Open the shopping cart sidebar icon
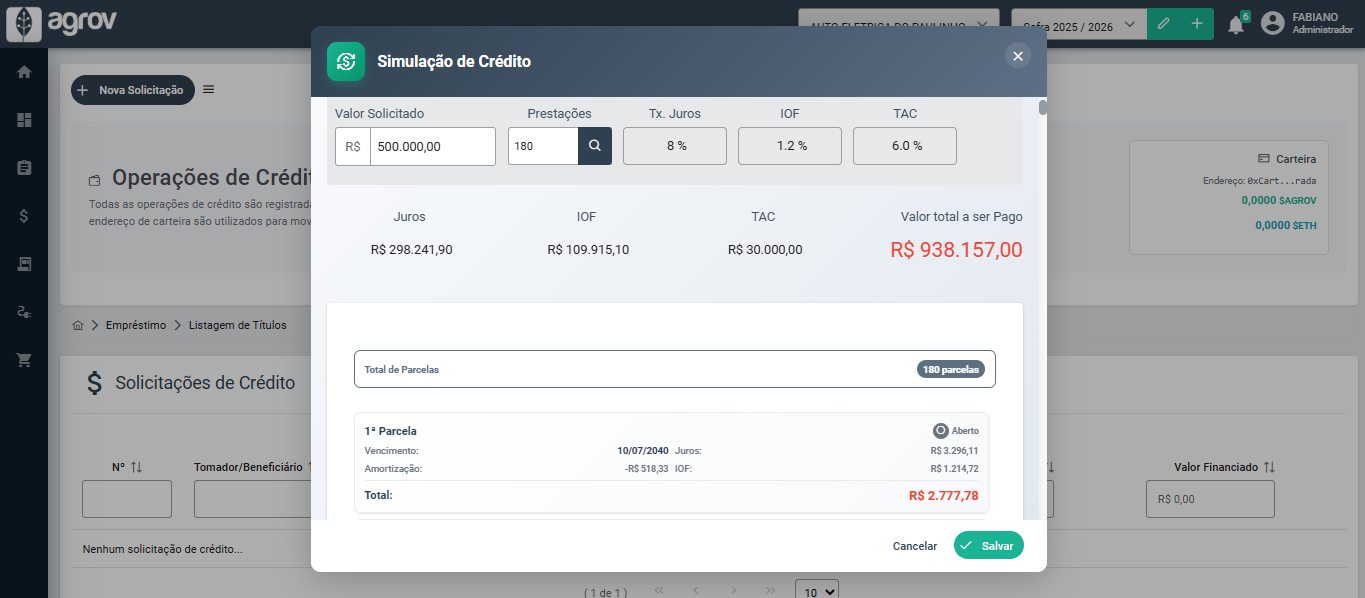Image resolution: width=1365 pixels, height=598 pixels. click(24, 360)
